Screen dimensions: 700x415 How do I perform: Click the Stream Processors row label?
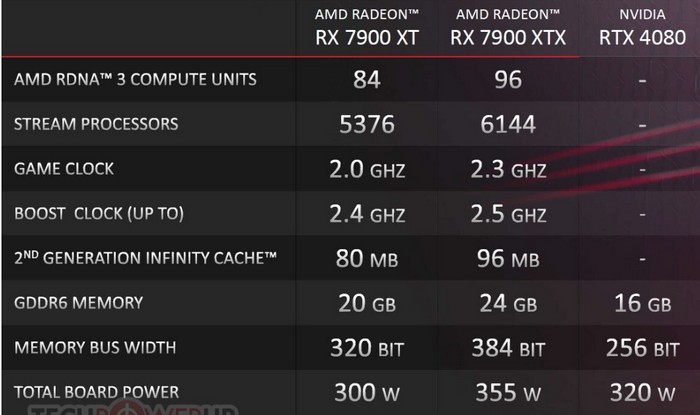click(x=96, y=124)
